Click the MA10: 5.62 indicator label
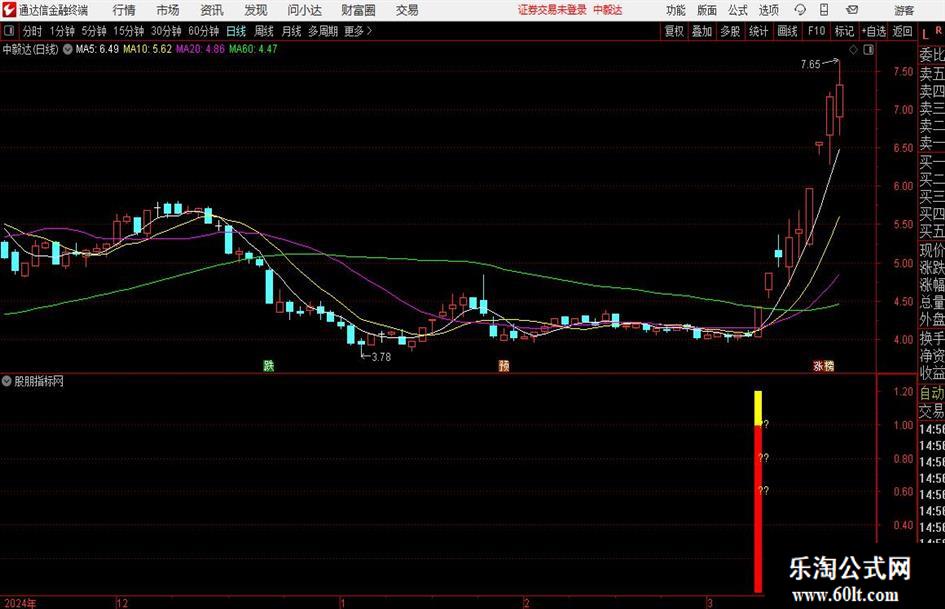Image resolution: width=945 pixels, height=609 pixels. point(147,49)
